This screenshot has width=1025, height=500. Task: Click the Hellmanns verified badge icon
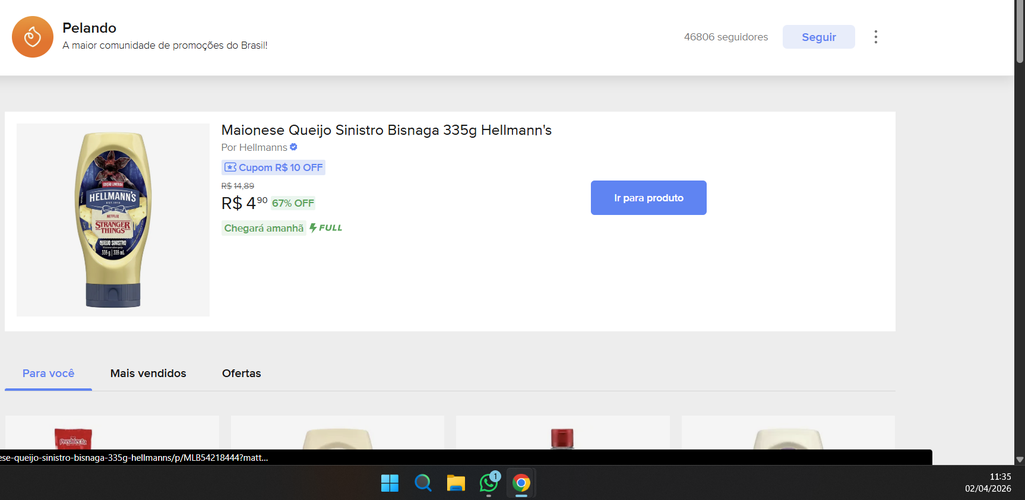click(x=294, y=147)
